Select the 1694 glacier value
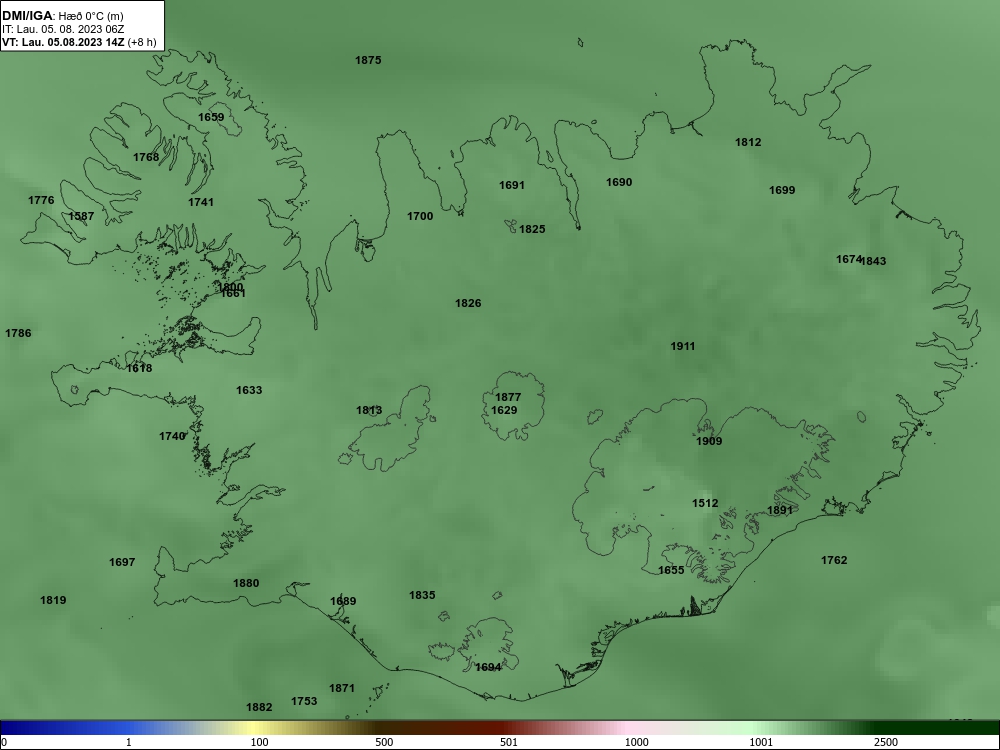The height and width of the screenshot is (750, 1000). [489, 668]
